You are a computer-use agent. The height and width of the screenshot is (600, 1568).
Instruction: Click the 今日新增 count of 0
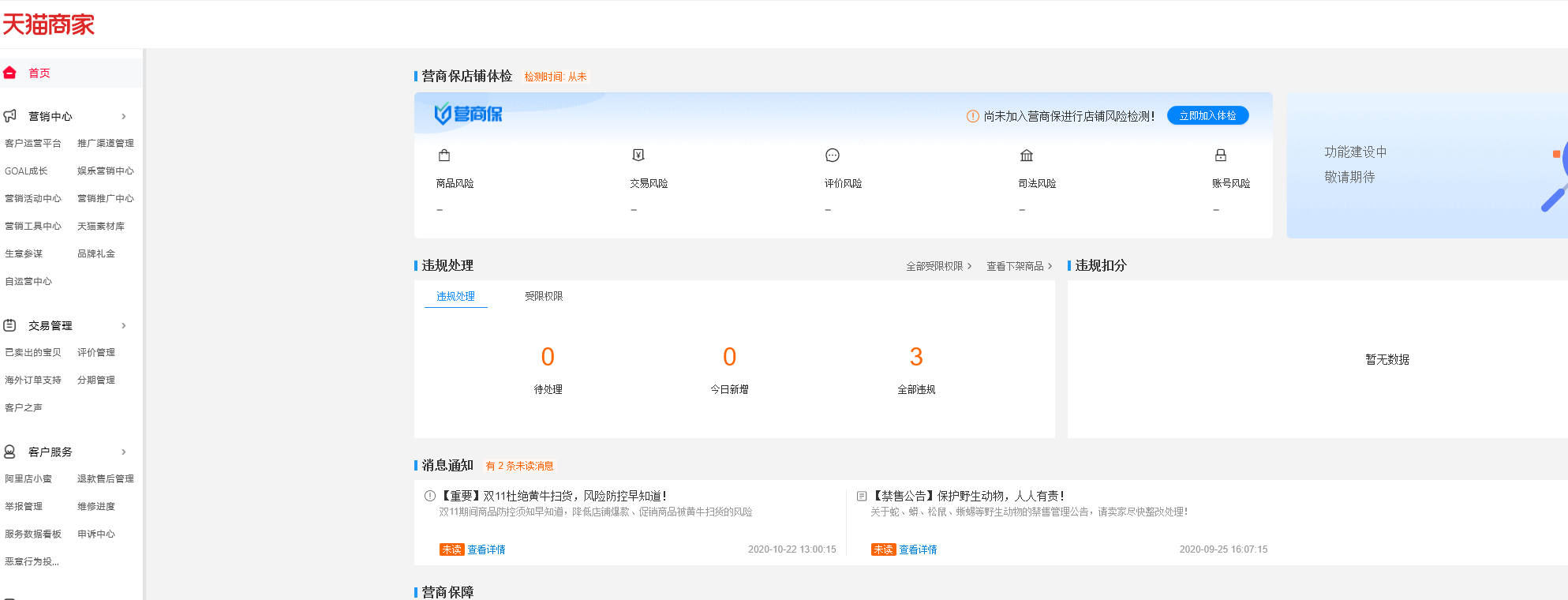point(729,357)
